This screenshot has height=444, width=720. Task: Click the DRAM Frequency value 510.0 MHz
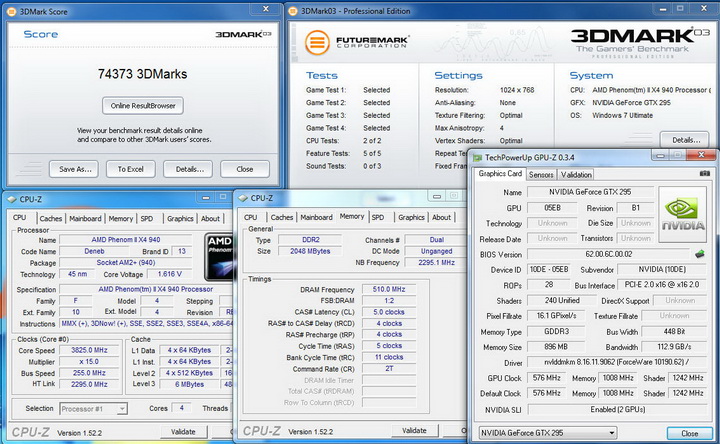(389, 289)
